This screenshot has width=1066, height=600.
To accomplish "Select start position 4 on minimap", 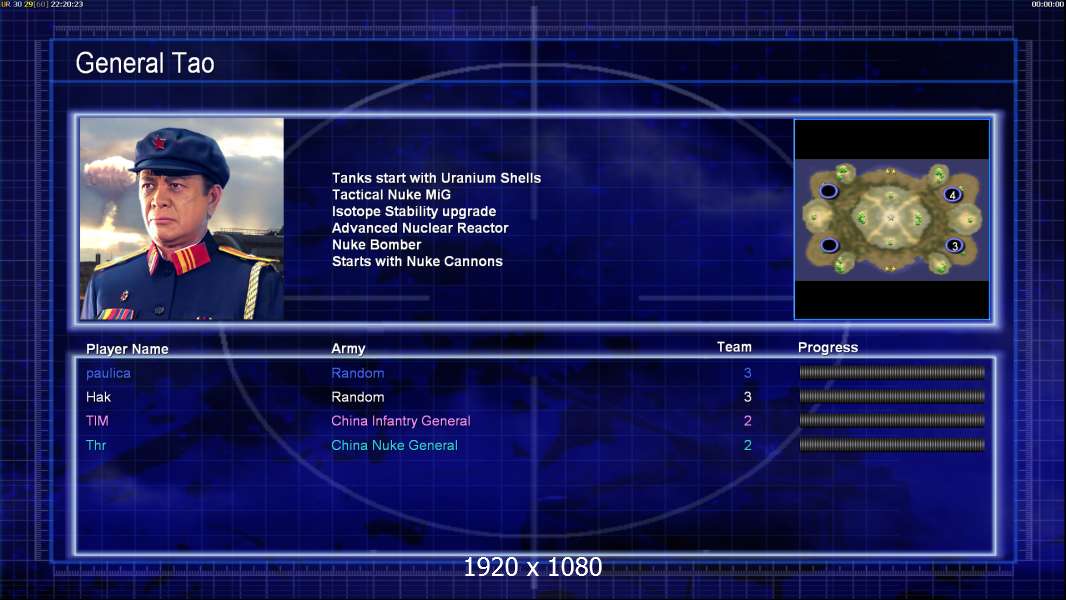I will (x=952, y=194).
